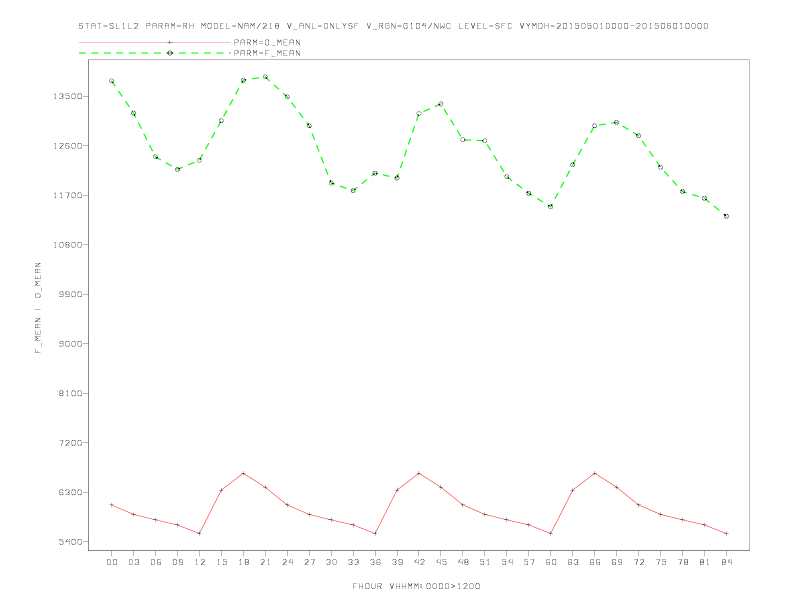Image resolution: width=792 pixels, height=612 pixels.
Task: Click the 69 forecast hour x-axis label
Action: [x=617, y=562]
